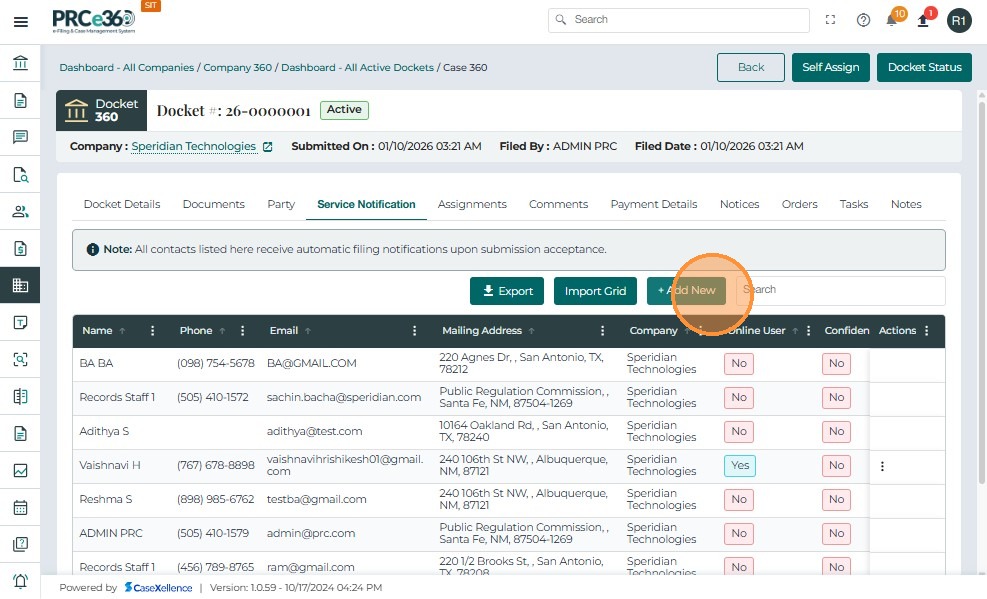987x599 pixels.
Task: Open Name column options menu
Action: tap(153, 331)
